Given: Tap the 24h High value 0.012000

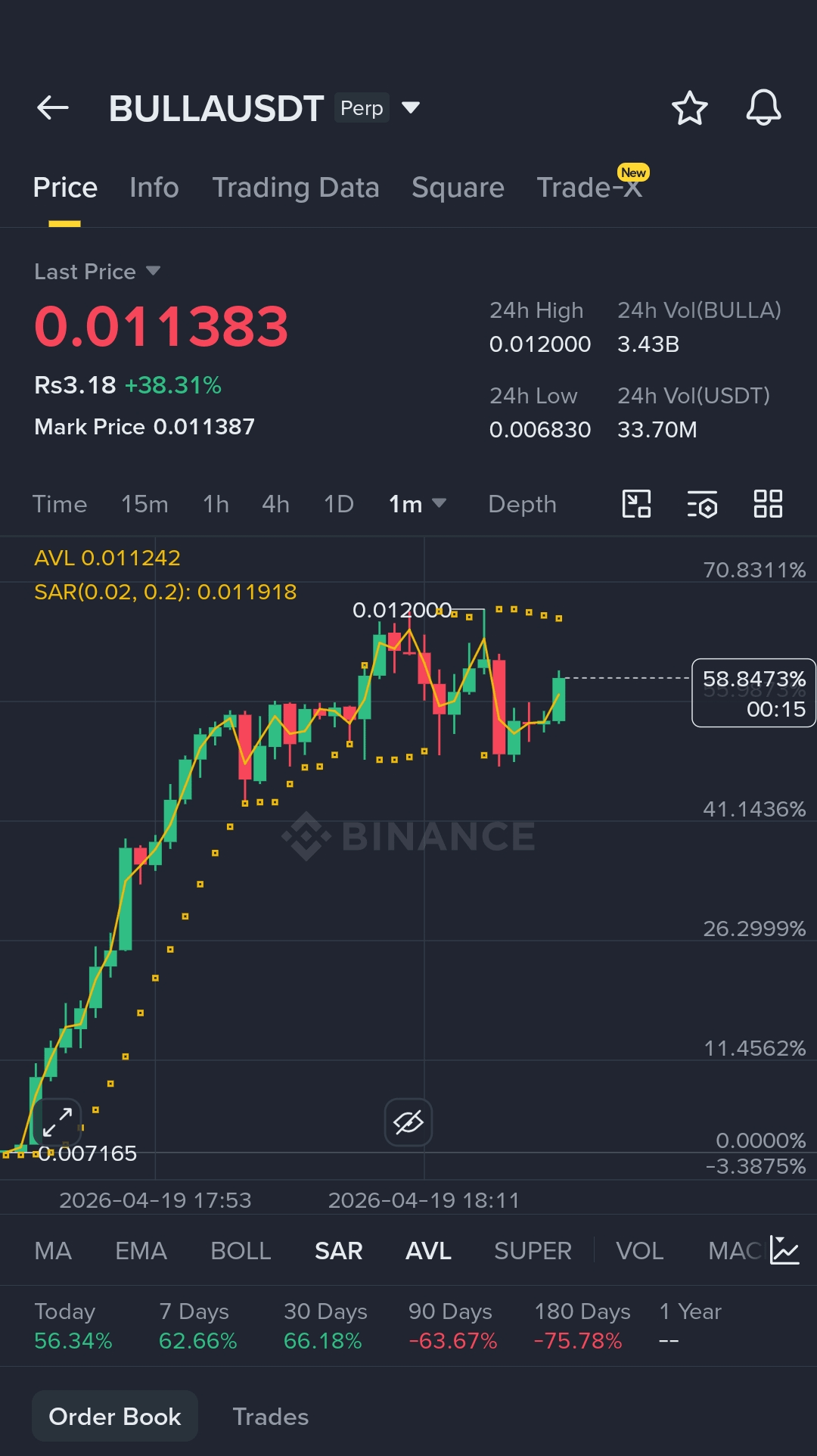Looking at the screenshot, I should coord(540,344).
